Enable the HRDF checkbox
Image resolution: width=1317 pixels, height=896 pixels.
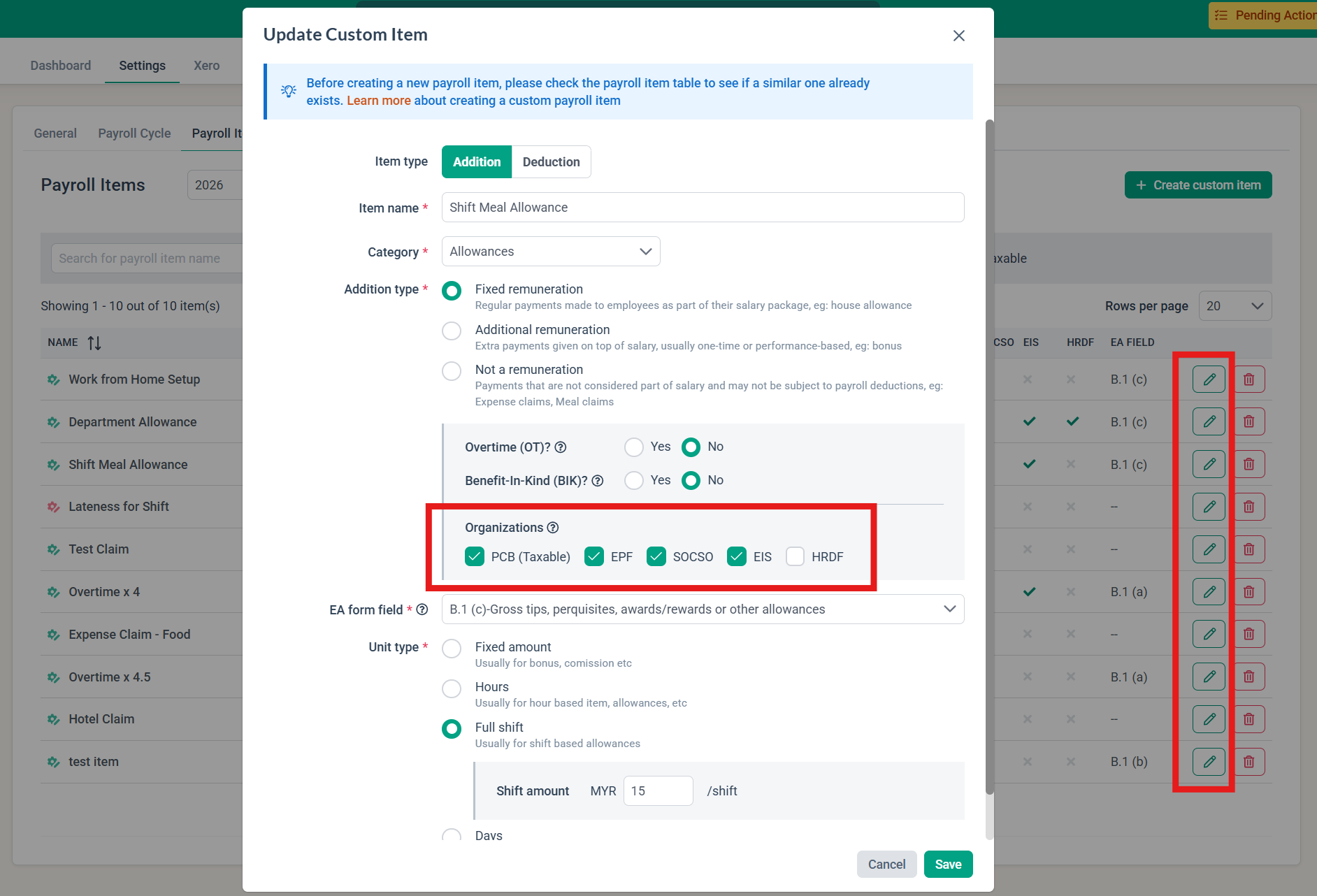[x=795, y=556]
